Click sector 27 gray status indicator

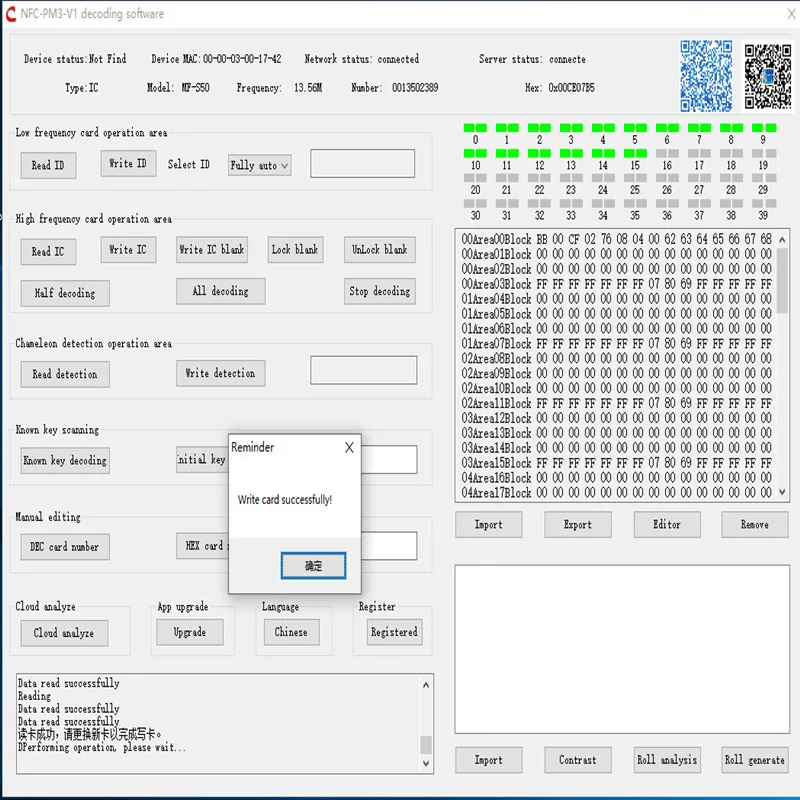[699, 178]
